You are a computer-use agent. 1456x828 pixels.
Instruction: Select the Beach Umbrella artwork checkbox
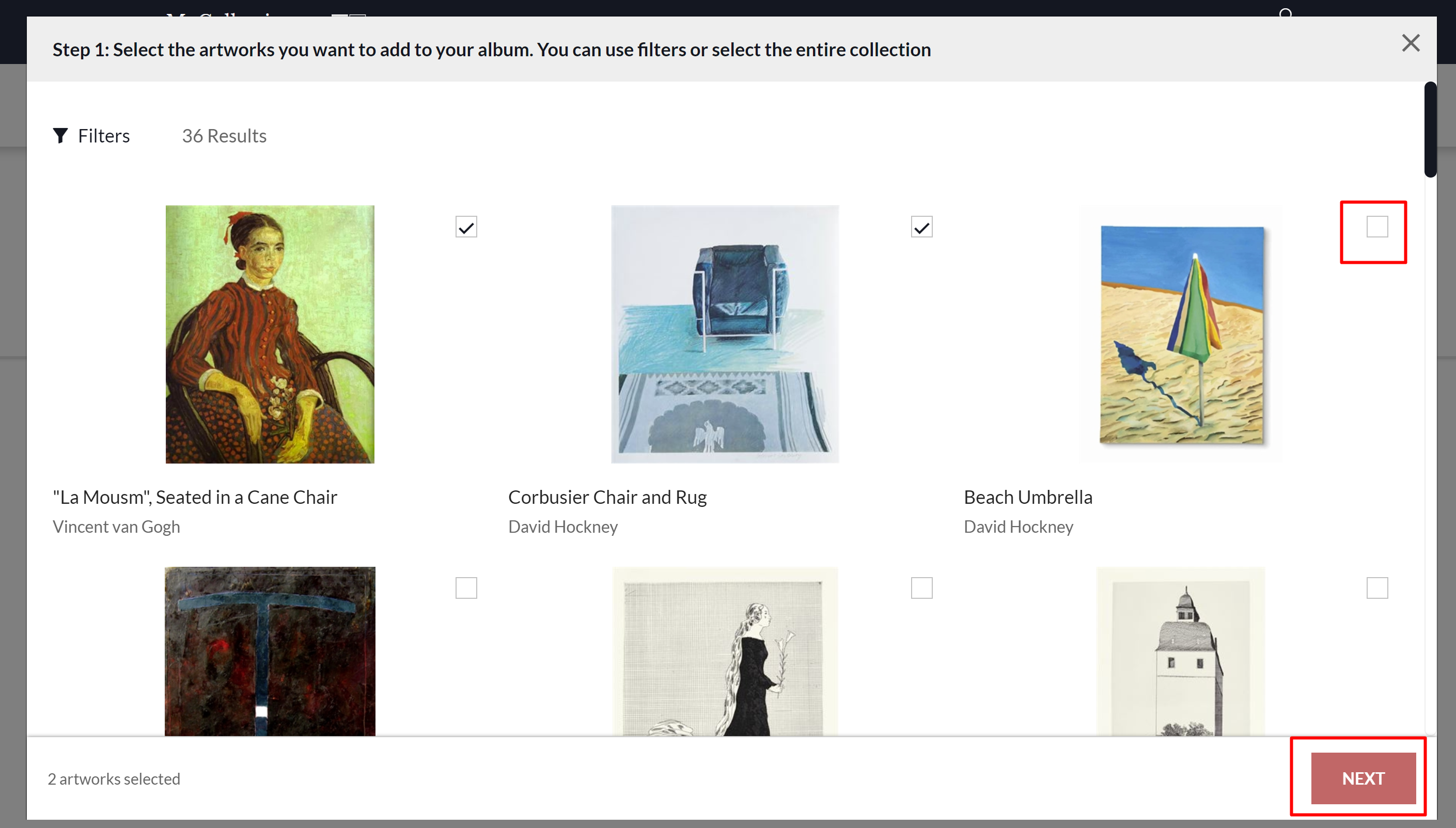click(1376, 227)
